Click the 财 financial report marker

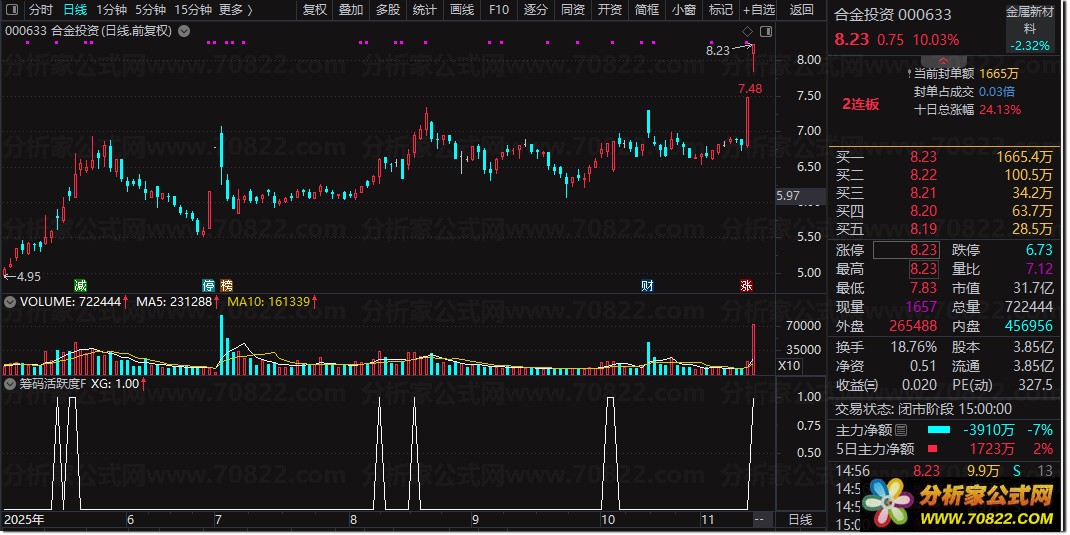click(x=647, y=285)
